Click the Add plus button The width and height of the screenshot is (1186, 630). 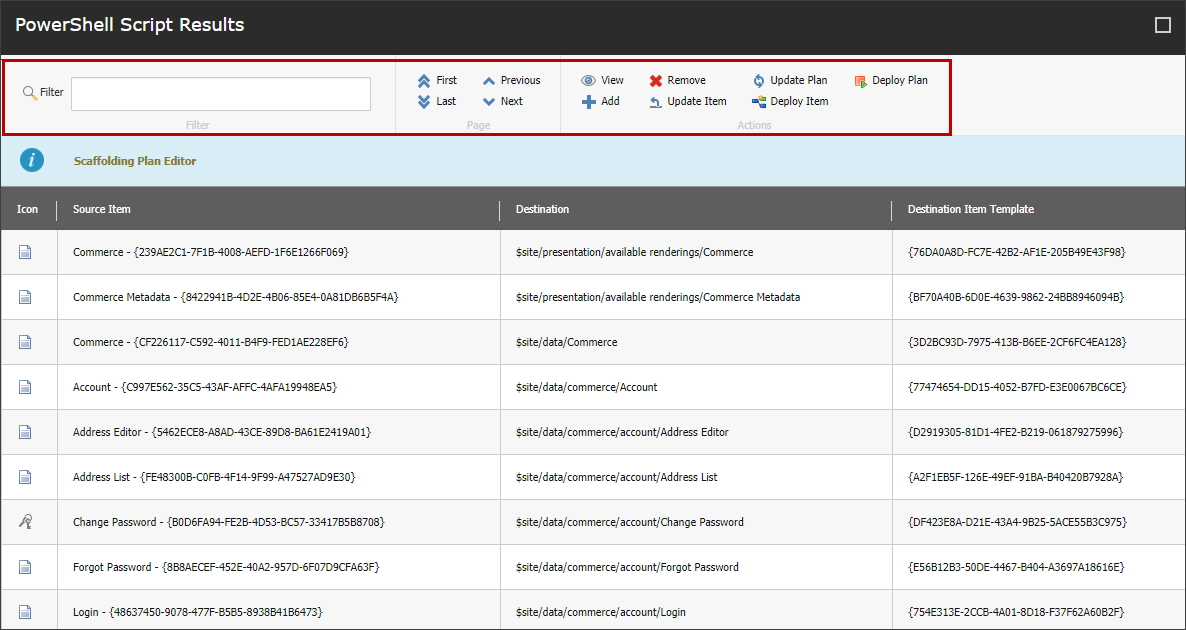click(x=601, y=101)
